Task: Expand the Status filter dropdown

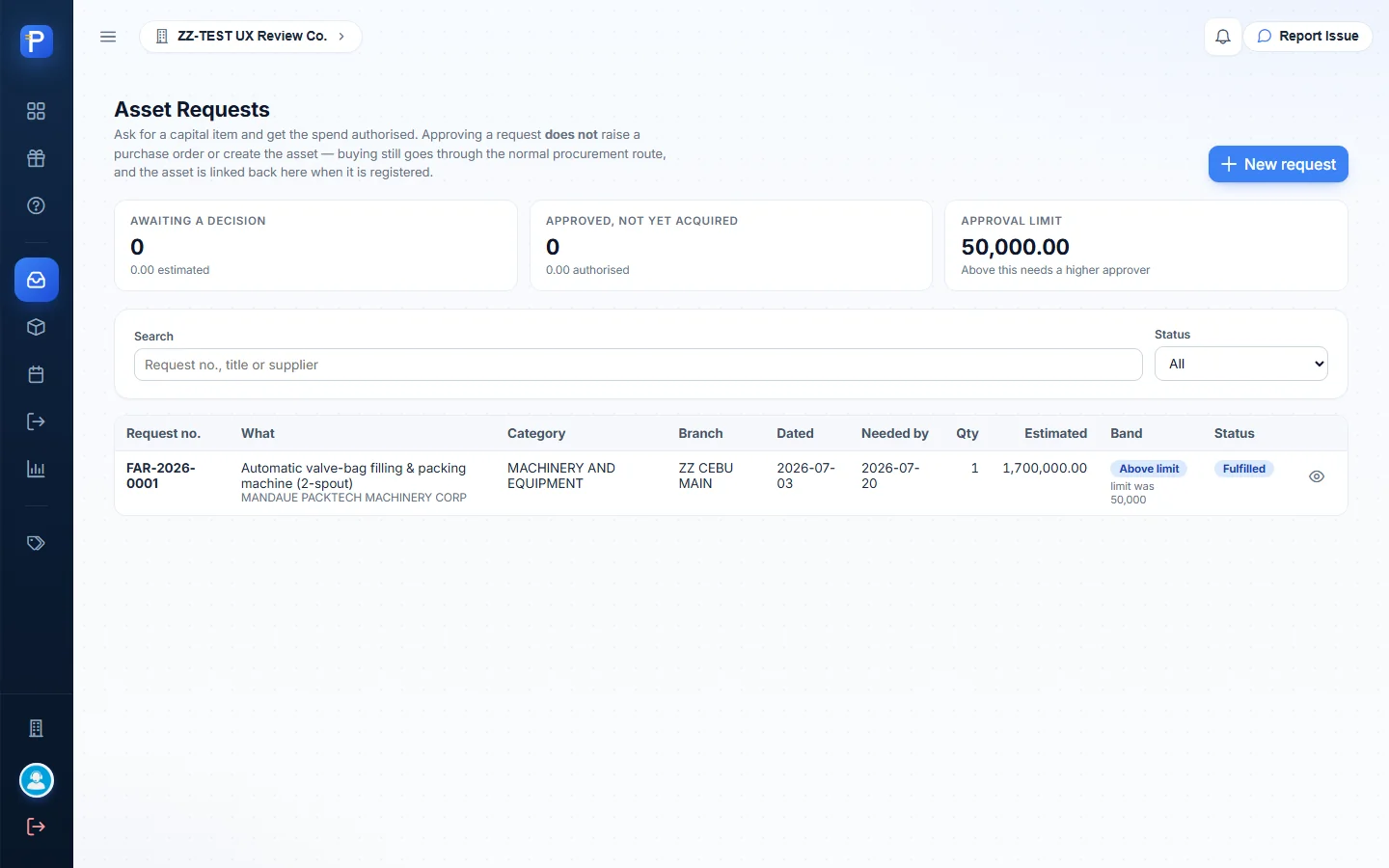Action: [x=1241, y=364]
